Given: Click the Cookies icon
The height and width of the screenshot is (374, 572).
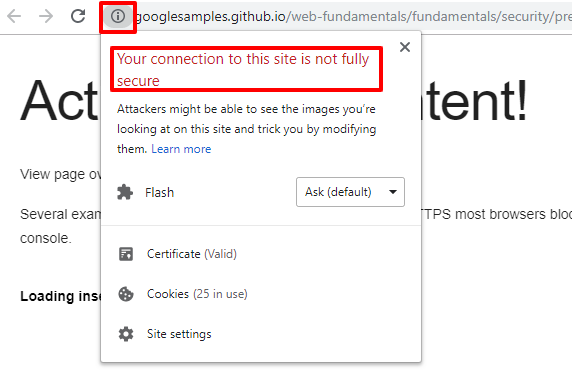Looking at the screenshot, I should pyautogui.click(x=126, y=294).
